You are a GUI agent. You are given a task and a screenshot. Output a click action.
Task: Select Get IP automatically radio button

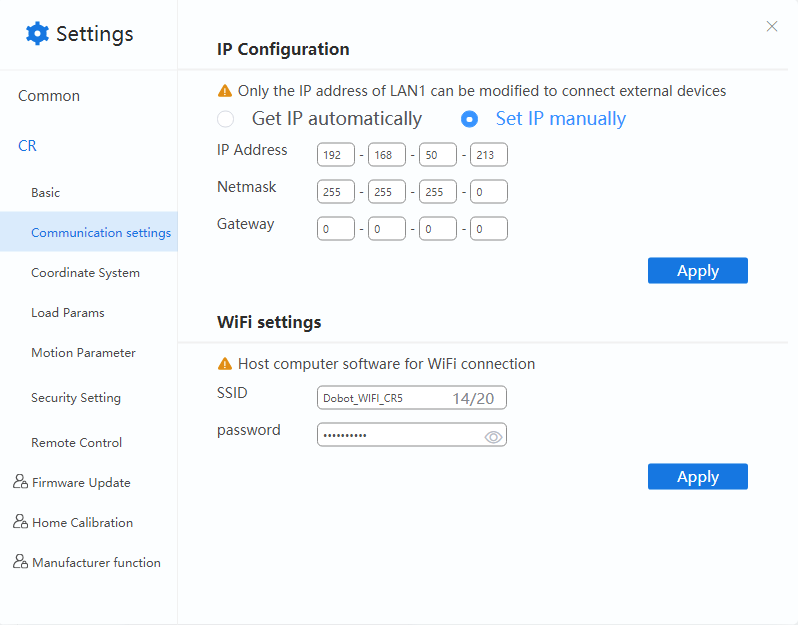[x=226, y=119]
